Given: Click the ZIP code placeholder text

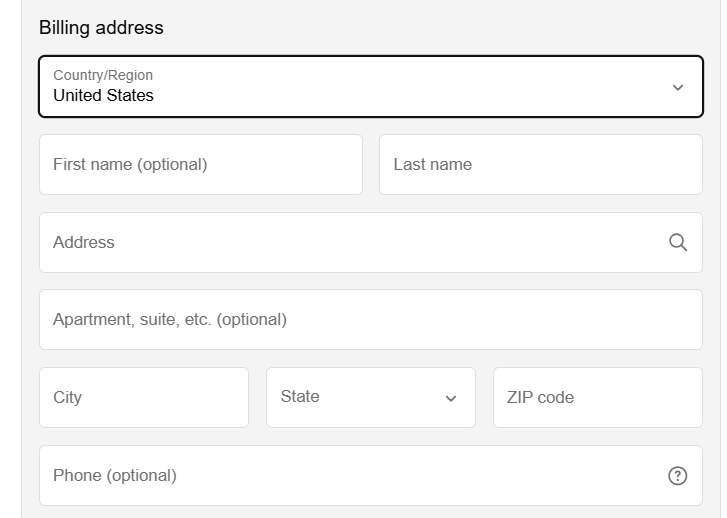Looking at the screenshot, I should tap(540, 397).
